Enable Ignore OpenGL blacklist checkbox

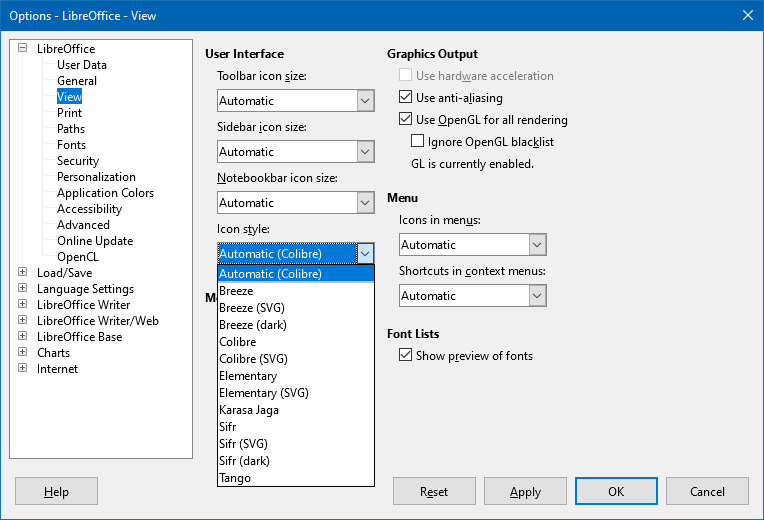pos(418,142)
